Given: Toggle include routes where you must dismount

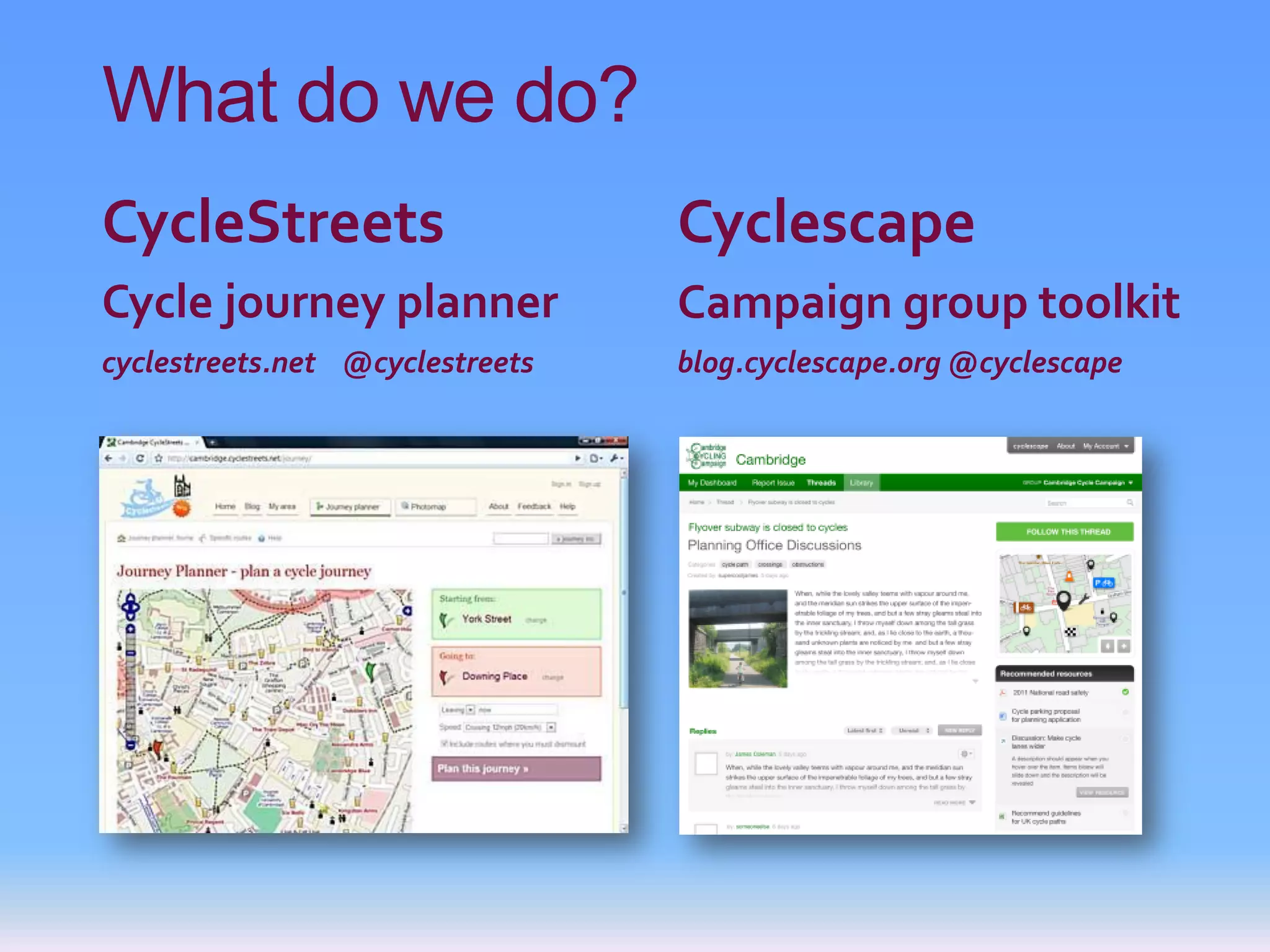Looking at the screenshot, I should [x=445, y=743].
